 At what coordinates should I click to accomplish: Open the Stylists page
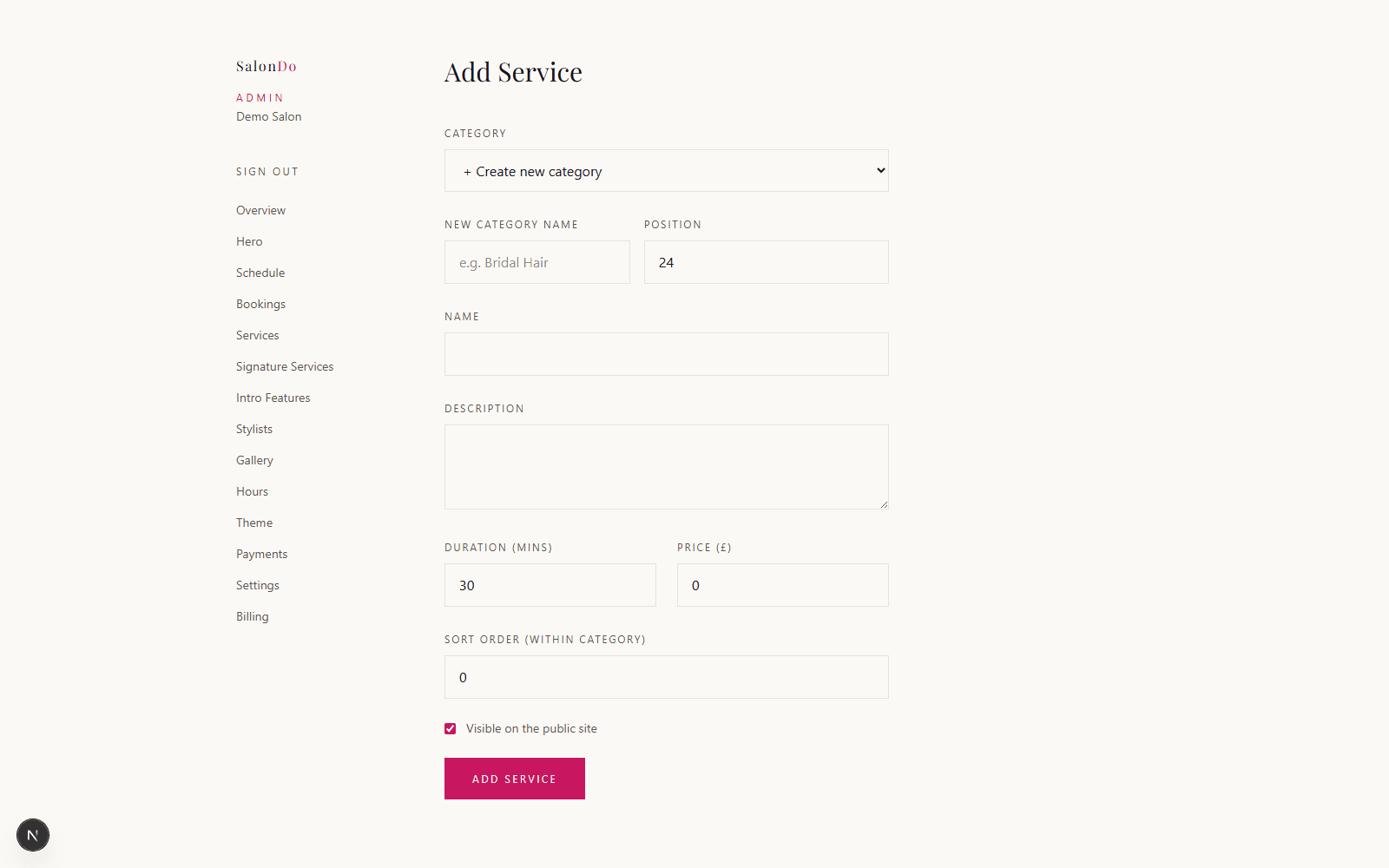pos(254,429)
